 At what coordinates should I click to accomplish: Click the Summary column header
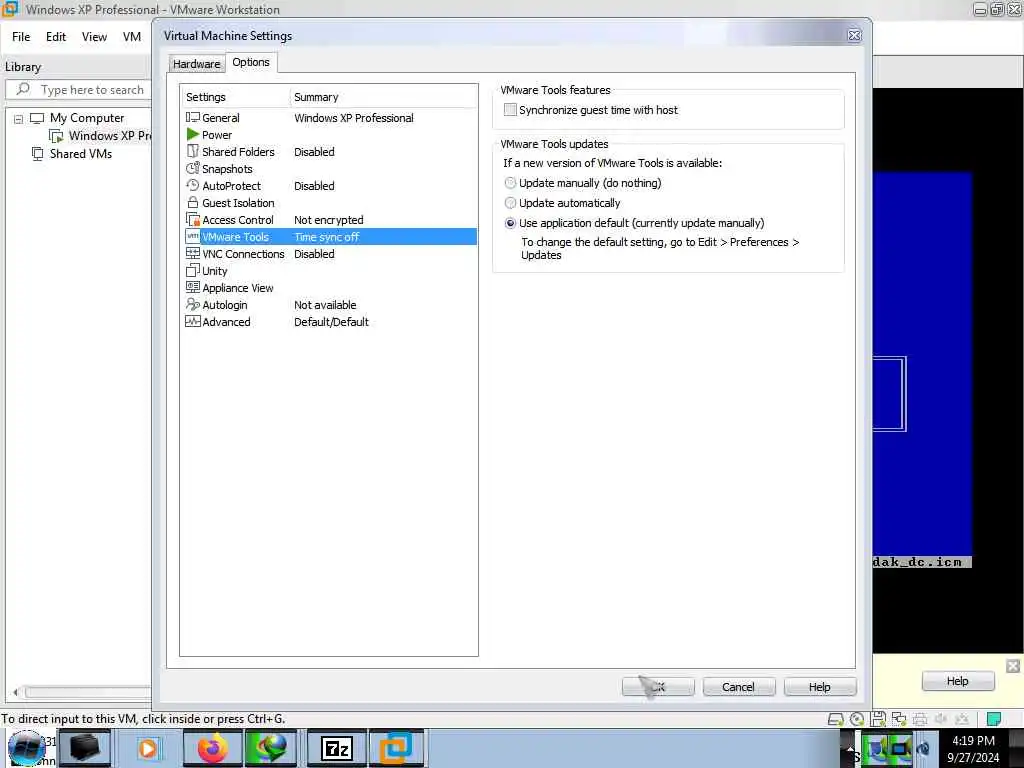point(383,97)
